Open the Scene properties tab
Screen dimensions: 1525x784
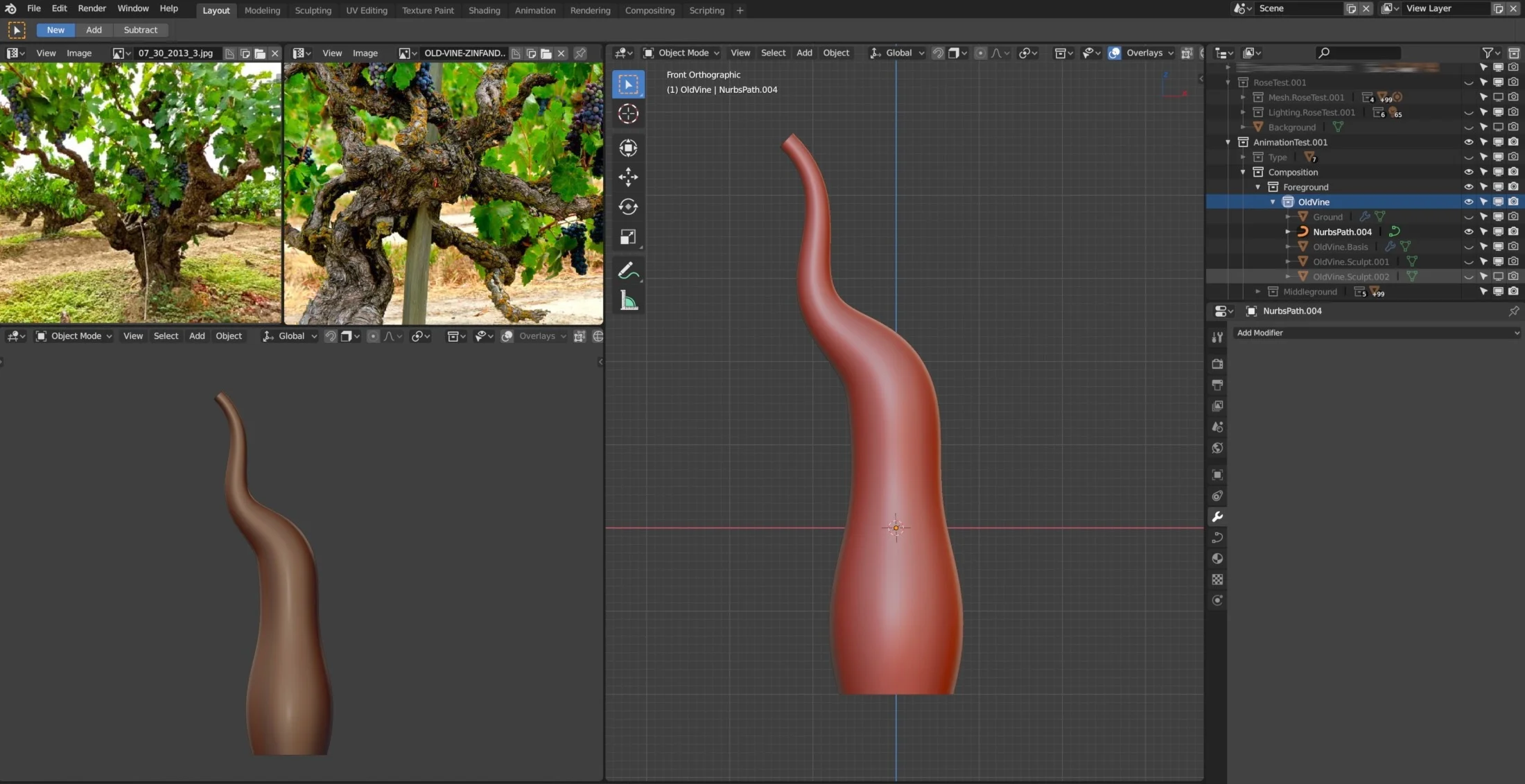click(1217, 427)
